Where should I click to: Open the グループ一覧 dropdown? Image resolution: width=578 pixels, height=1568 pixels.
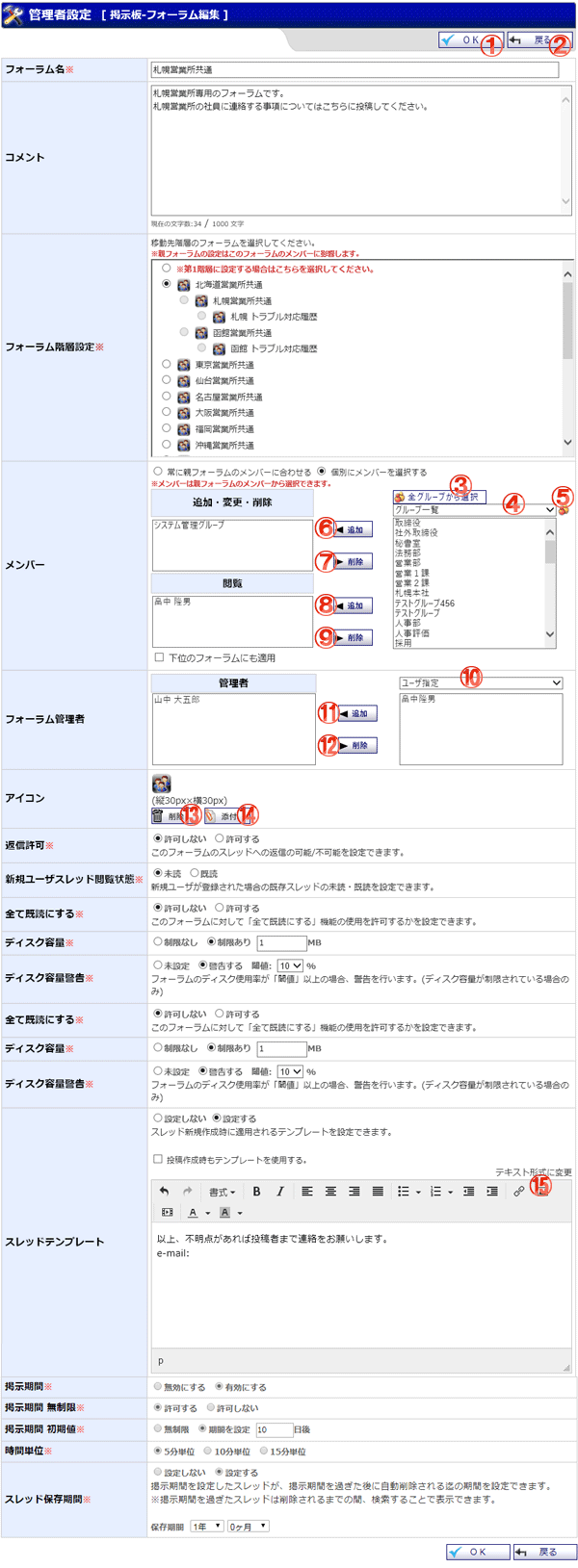tap(475, 510)
